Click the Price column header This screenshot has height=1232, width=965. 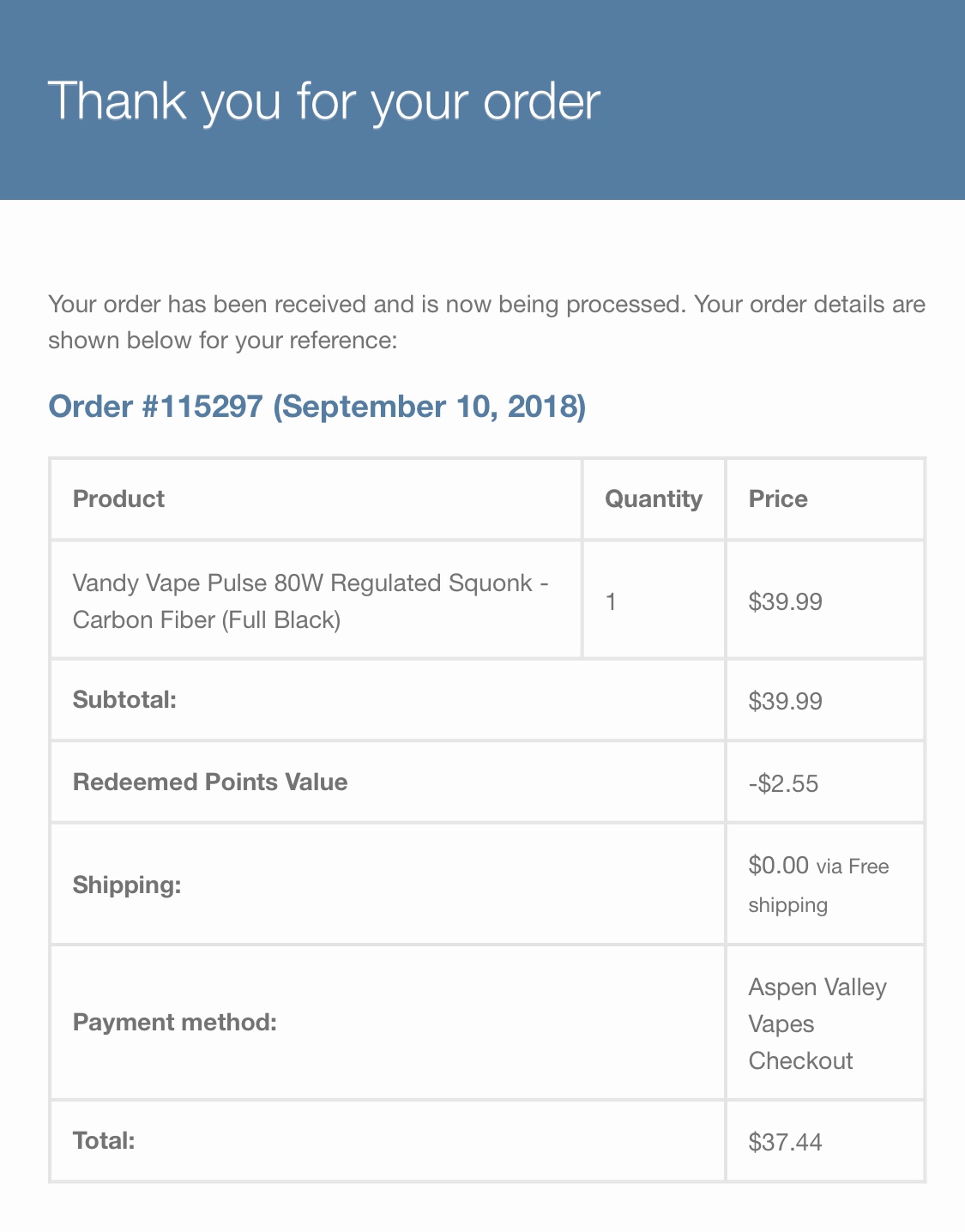[778, 498]
